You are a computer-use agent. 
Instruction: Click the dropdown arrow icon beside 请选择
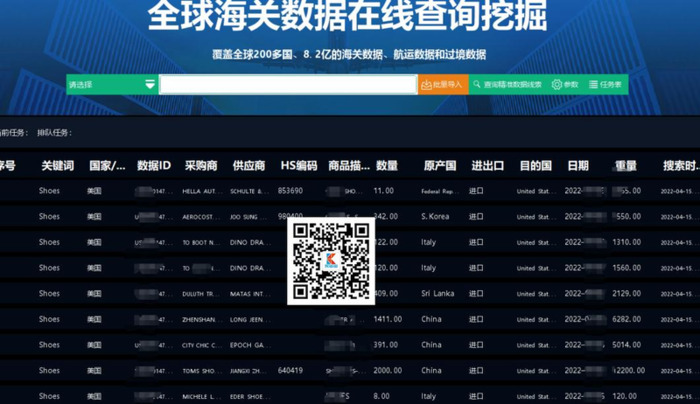point(150,84)
